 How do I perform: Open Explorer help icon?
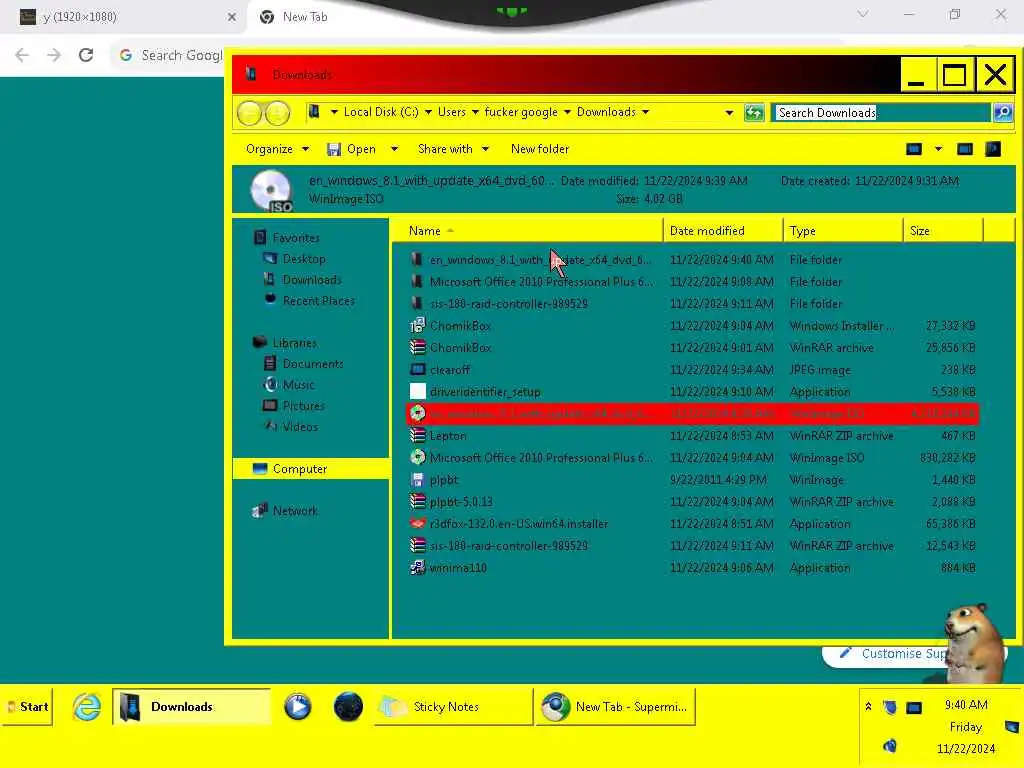[x=993, y=149]
